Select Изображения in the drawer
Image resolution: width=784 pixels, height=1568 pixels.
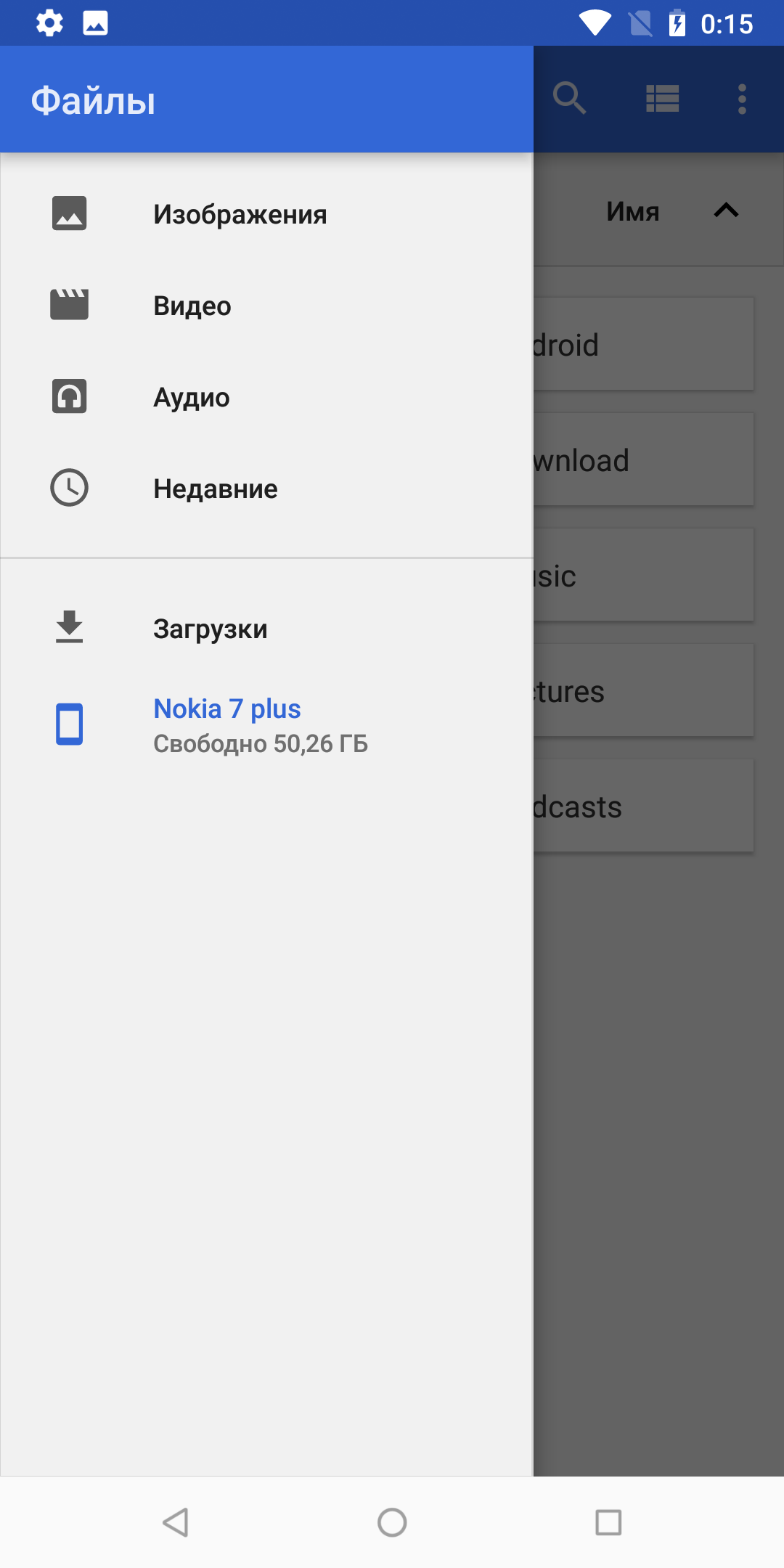click(240, 215)
